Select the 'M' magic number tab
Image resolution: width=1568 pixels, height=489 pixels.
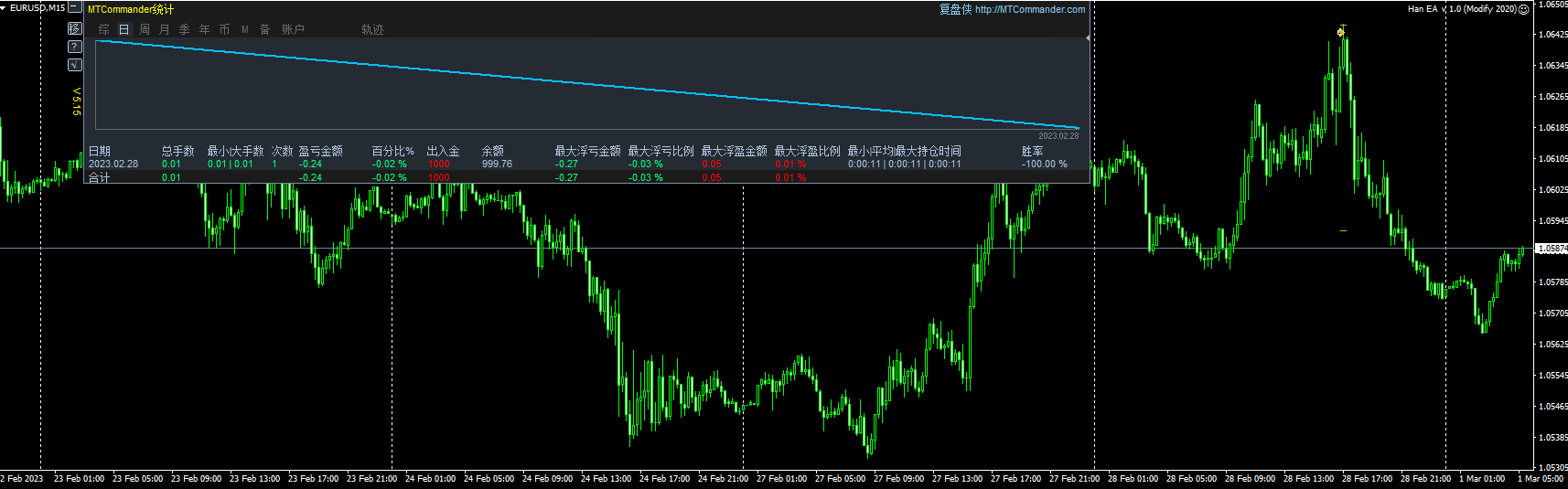point(245,29)
